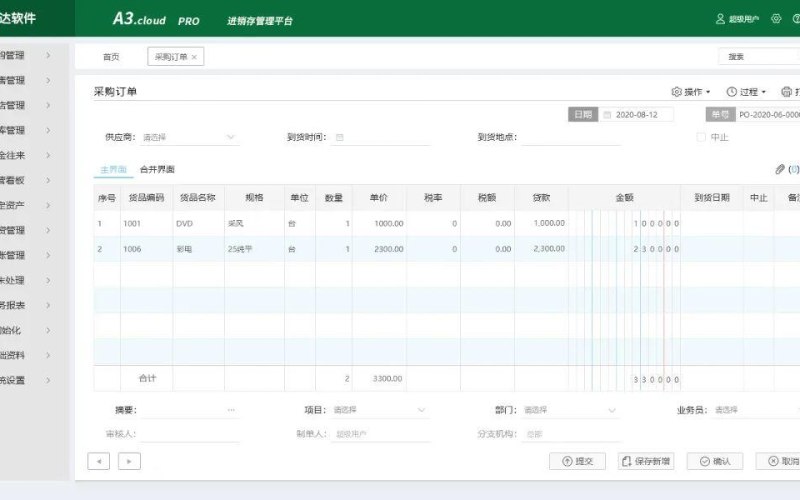Click the 货款 cell 1,000.00

pyautogui.click(x=541, y=223)
